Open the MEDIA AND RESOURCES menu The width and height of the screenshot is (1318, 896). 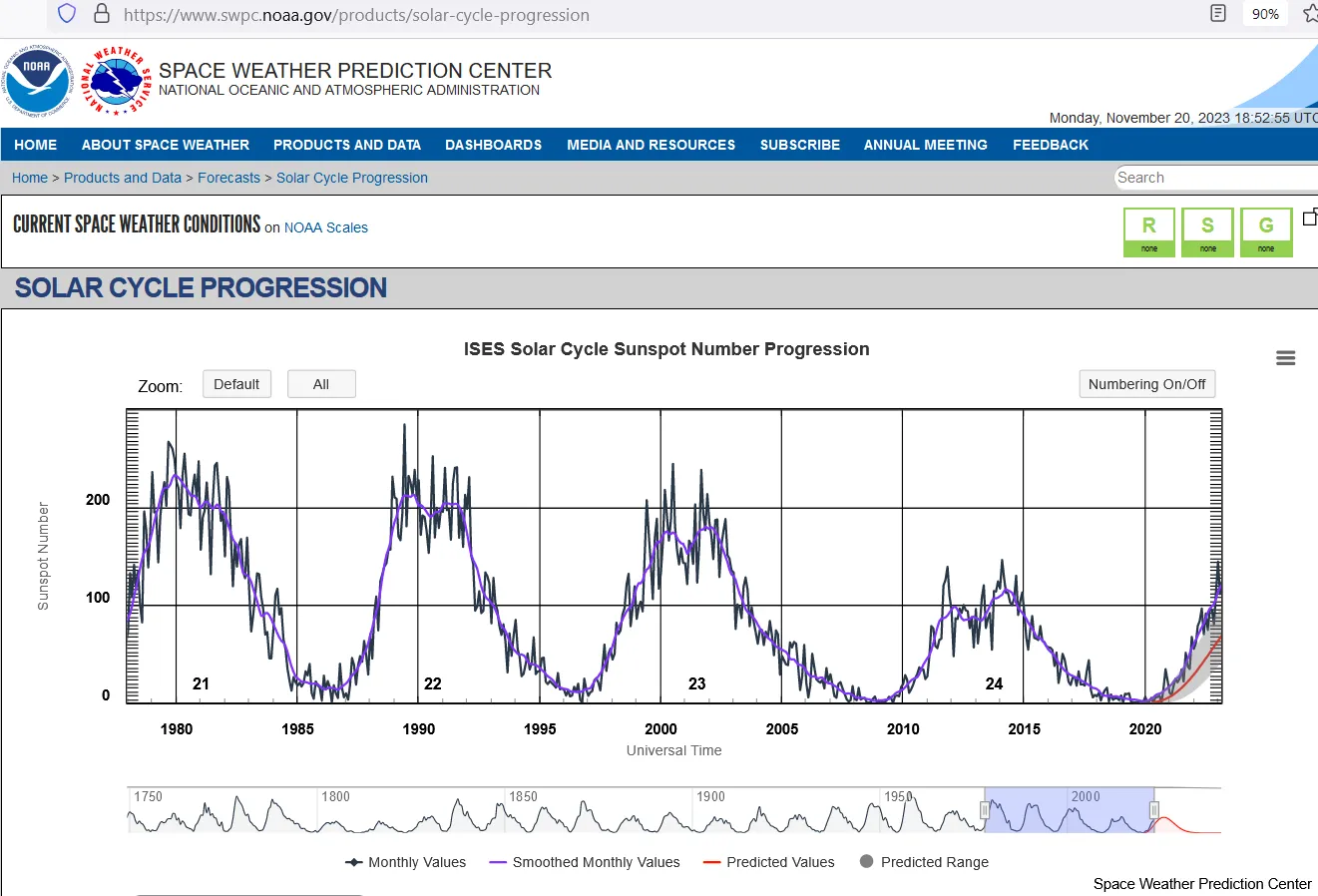tap(651, 145)
